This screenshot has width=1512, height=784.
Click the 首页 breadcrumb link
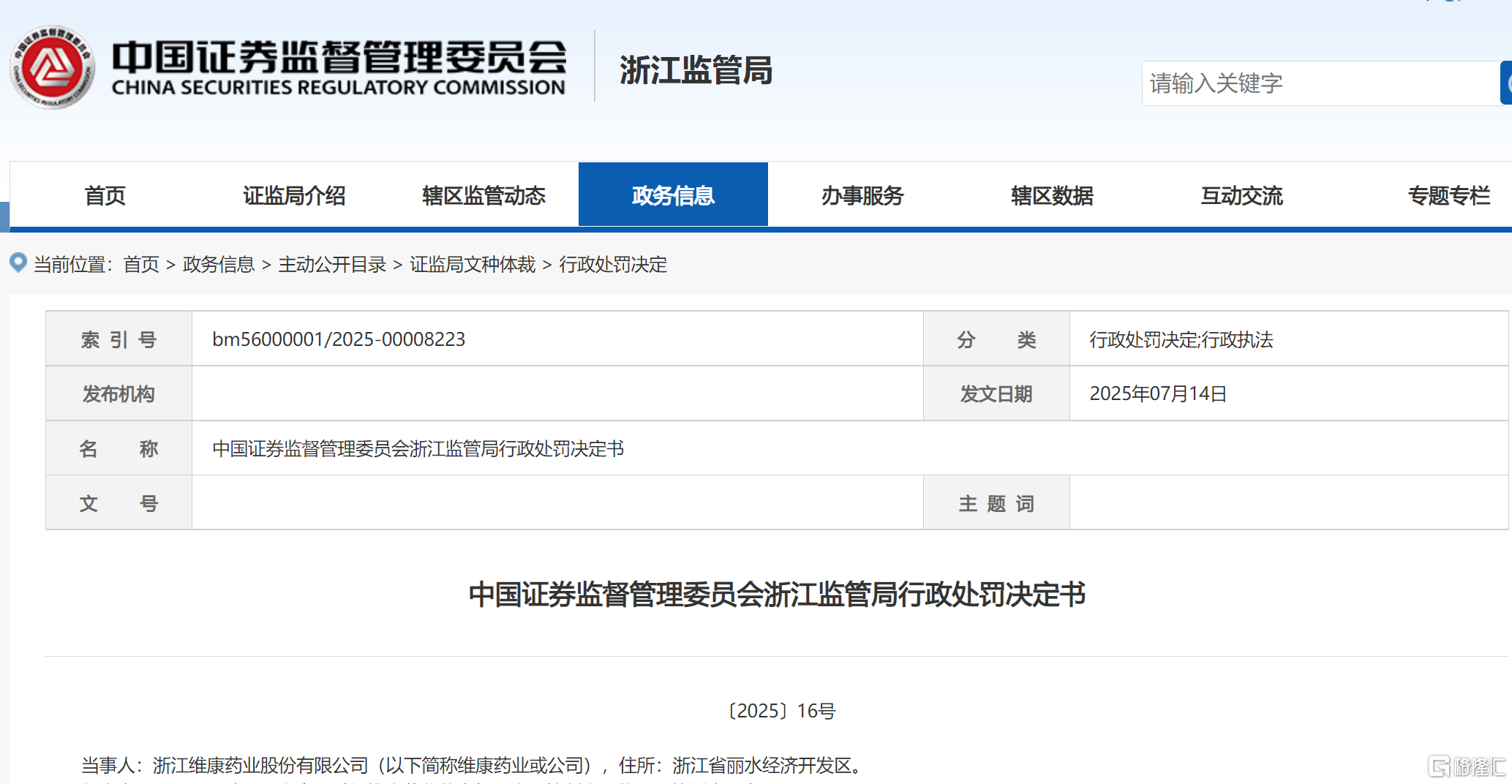141,264
